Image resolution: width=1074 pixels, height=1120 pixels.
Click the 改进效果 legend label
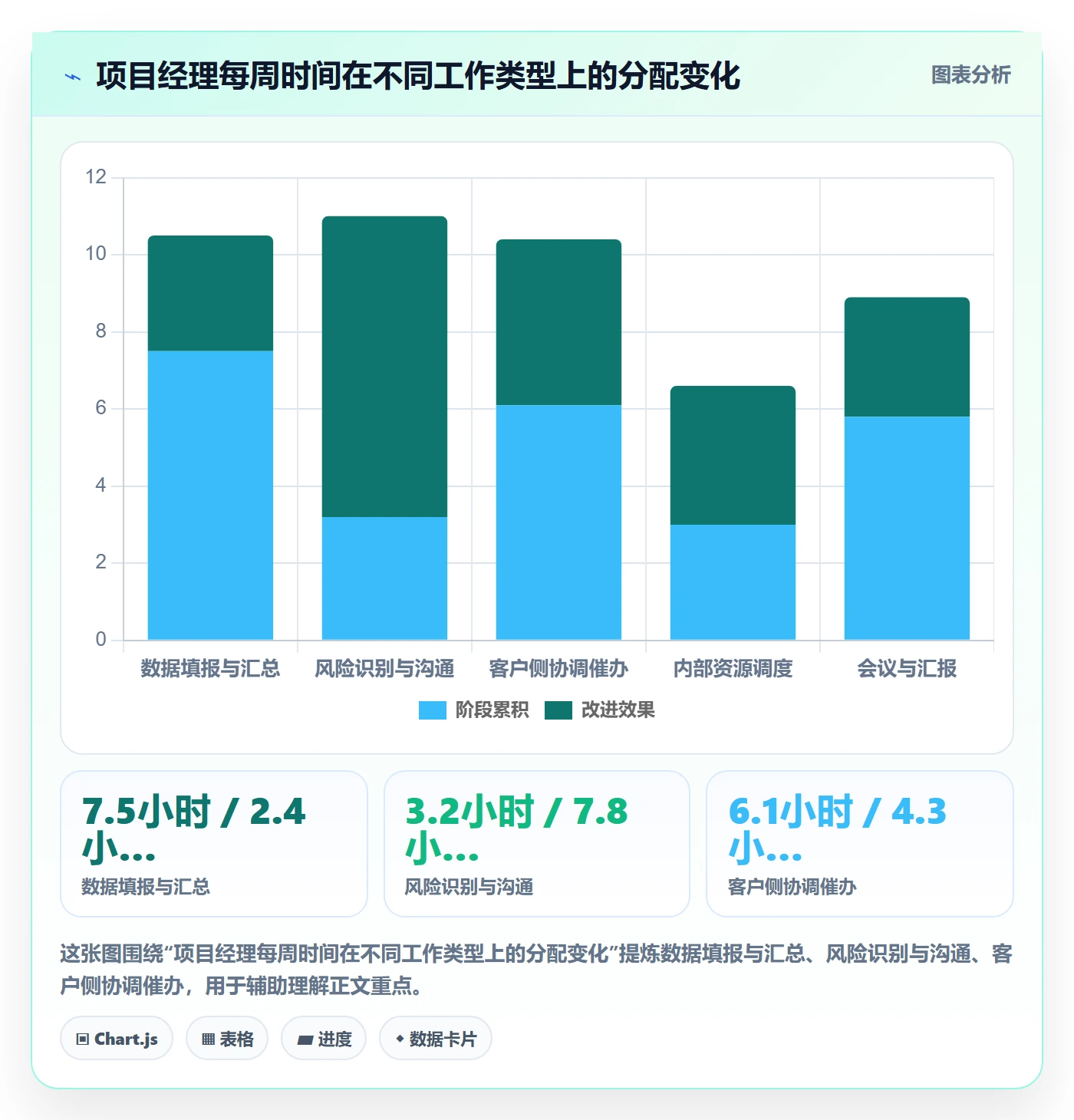coord(618,710)
